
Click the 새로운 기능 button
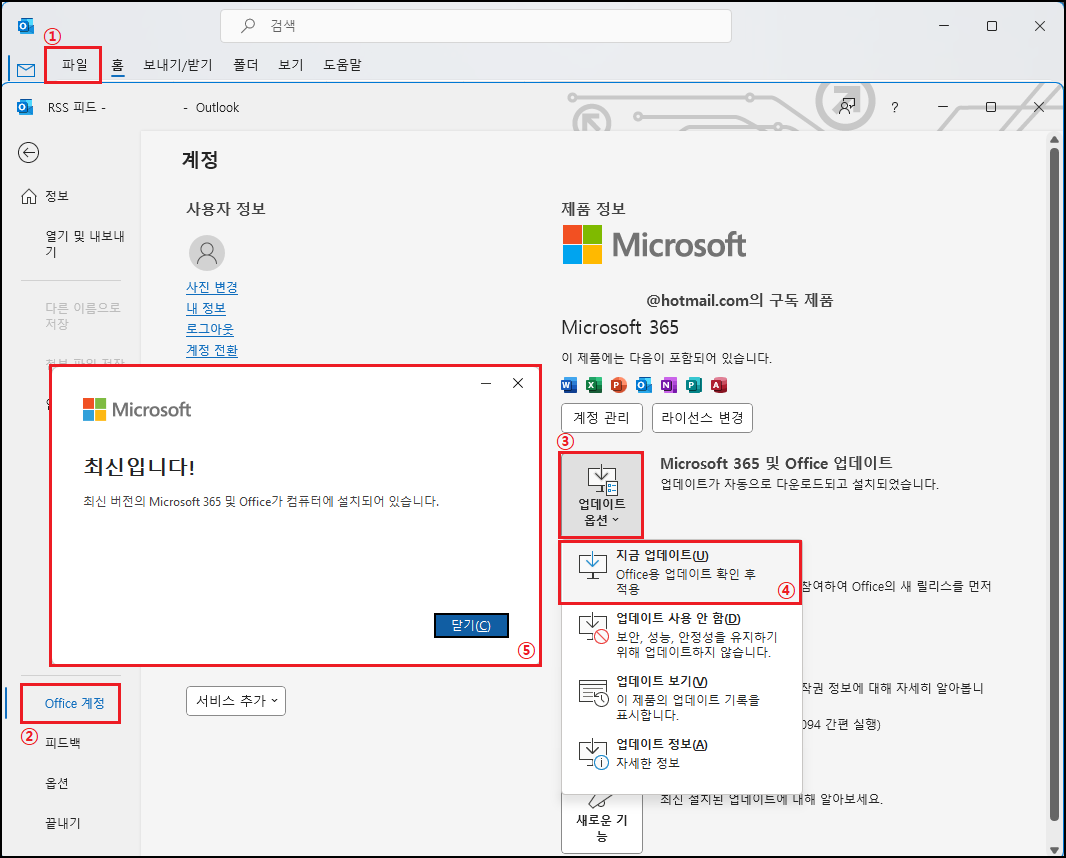(602, 823)
